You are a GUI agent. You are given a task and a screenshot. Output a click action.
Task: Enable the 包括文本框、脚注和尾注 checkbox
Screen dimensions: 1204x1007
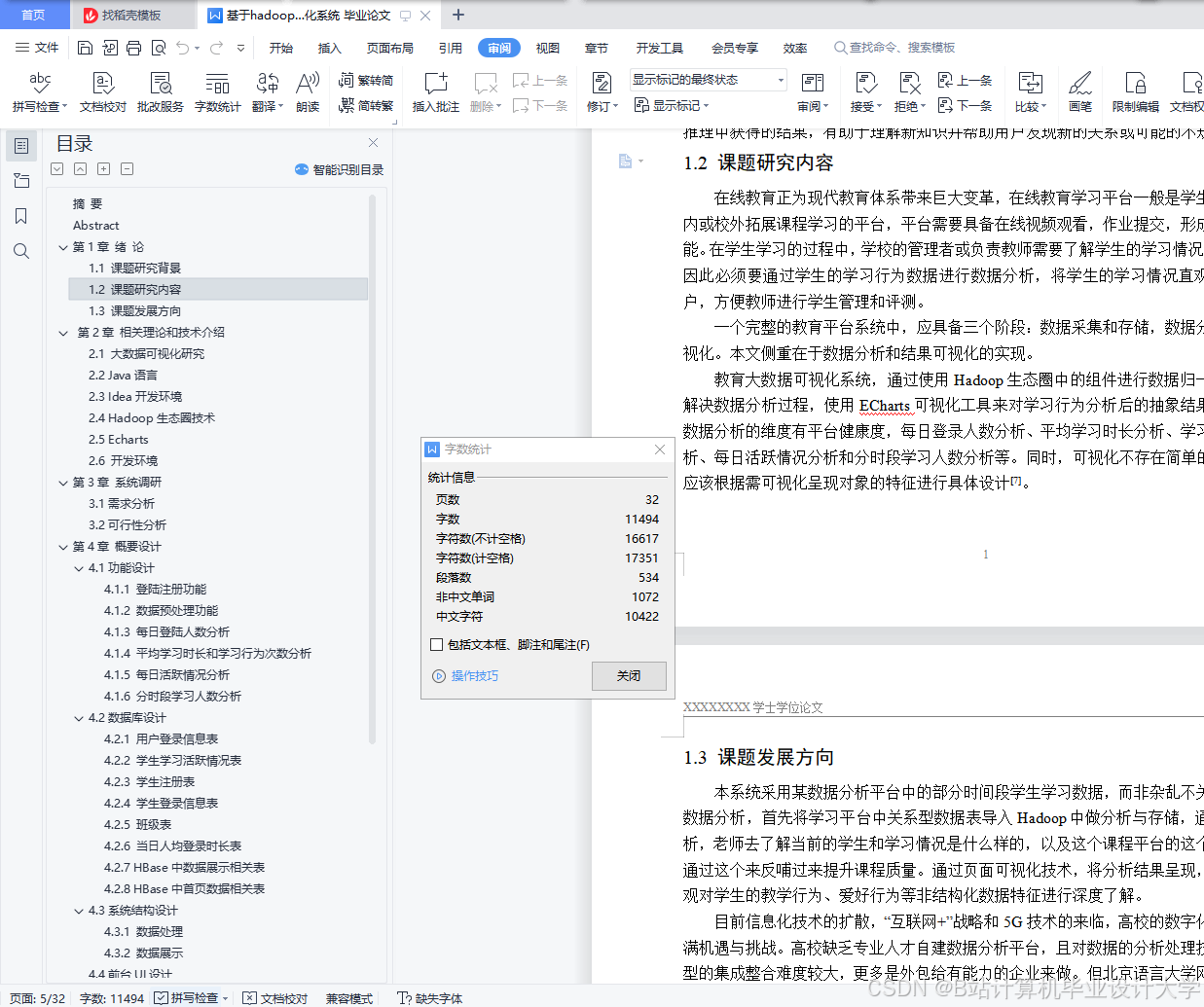(x=435, y=644)
